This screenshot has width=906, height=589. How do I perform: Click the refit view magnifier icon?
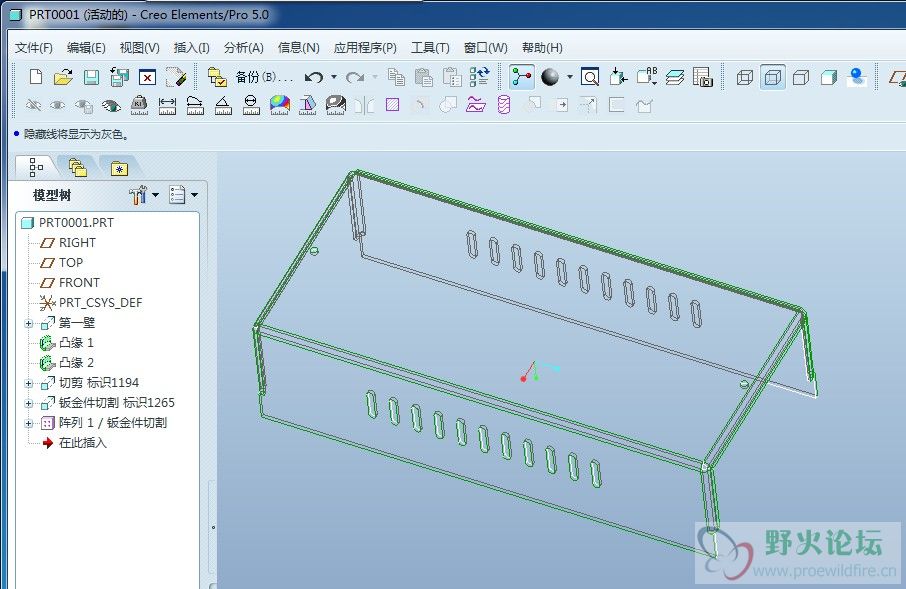pyautogui.click(x=590, y=77)
